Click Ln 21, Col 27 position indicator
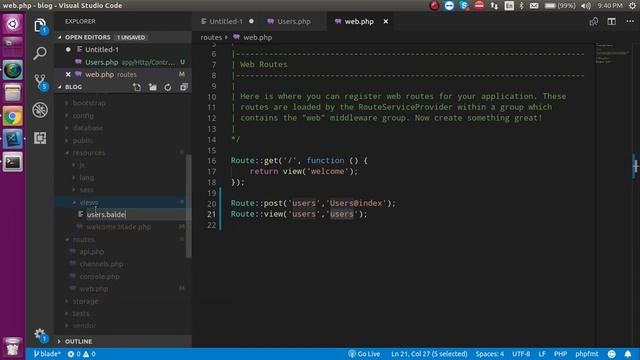 429,354
